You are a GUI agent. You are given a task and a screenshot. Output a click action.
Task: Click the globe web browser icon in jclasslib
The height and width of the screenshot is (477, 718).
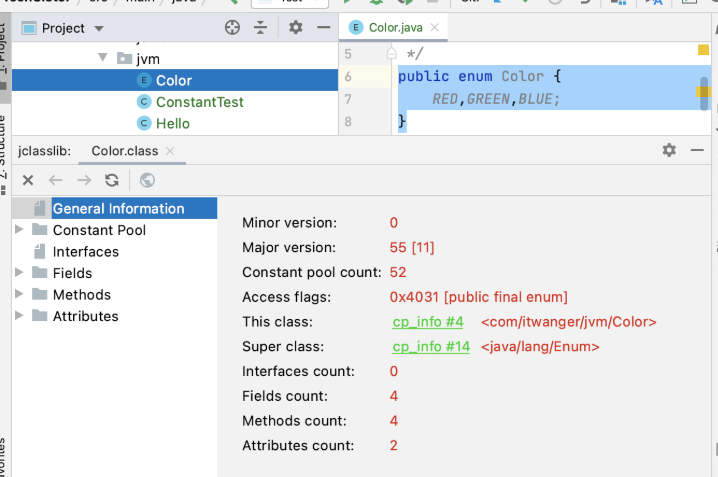coord(147,180)
